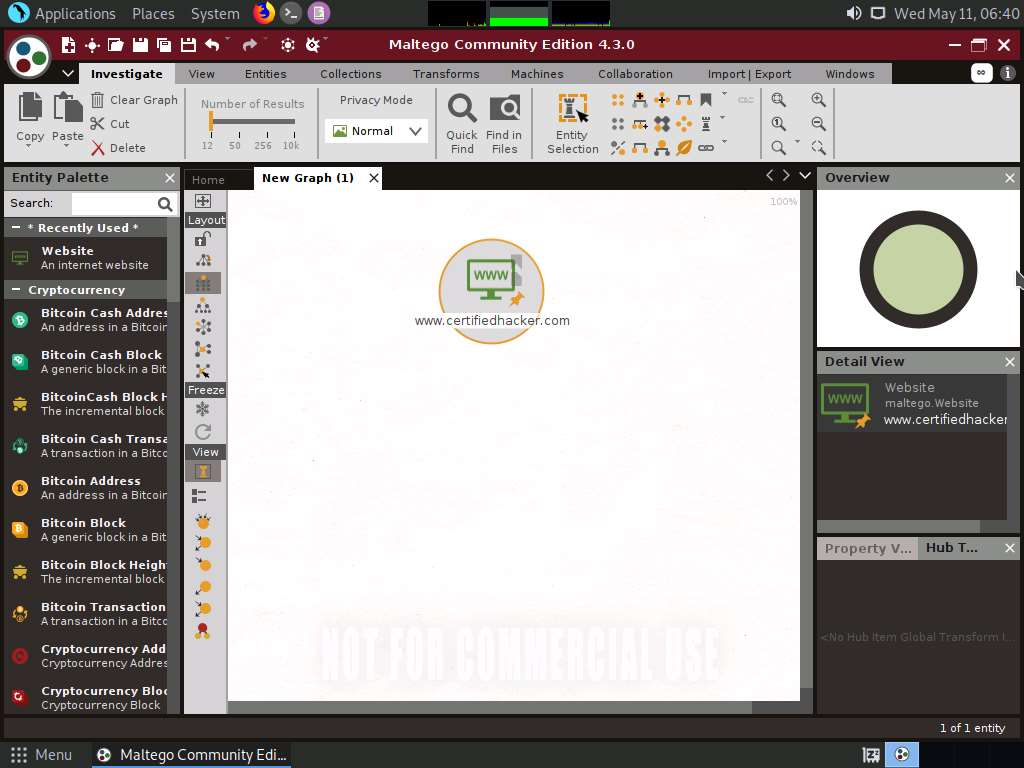Click the Undo arrow icon
This screenshot has width=1024, height=768.
[x=212, y=44]
